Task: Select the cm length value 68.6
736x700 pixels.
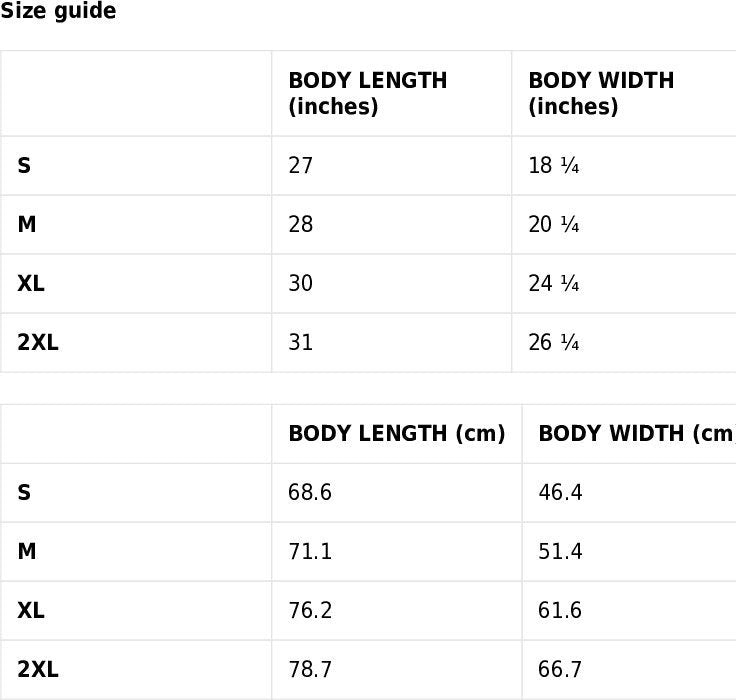Action: pyautogui.click(x=310, y=493)
